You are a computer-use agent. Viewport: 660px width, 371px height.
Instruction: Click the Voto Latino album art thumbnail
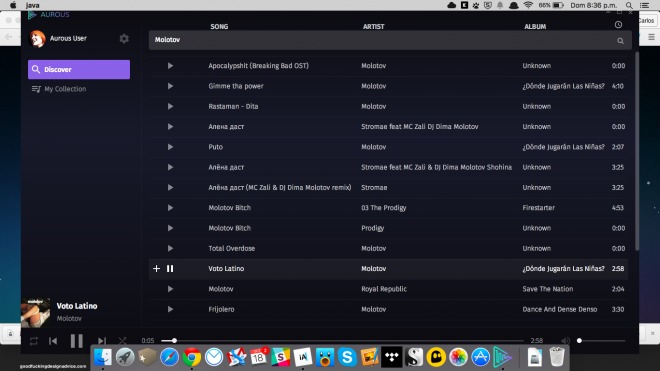[x=36, y=313]
